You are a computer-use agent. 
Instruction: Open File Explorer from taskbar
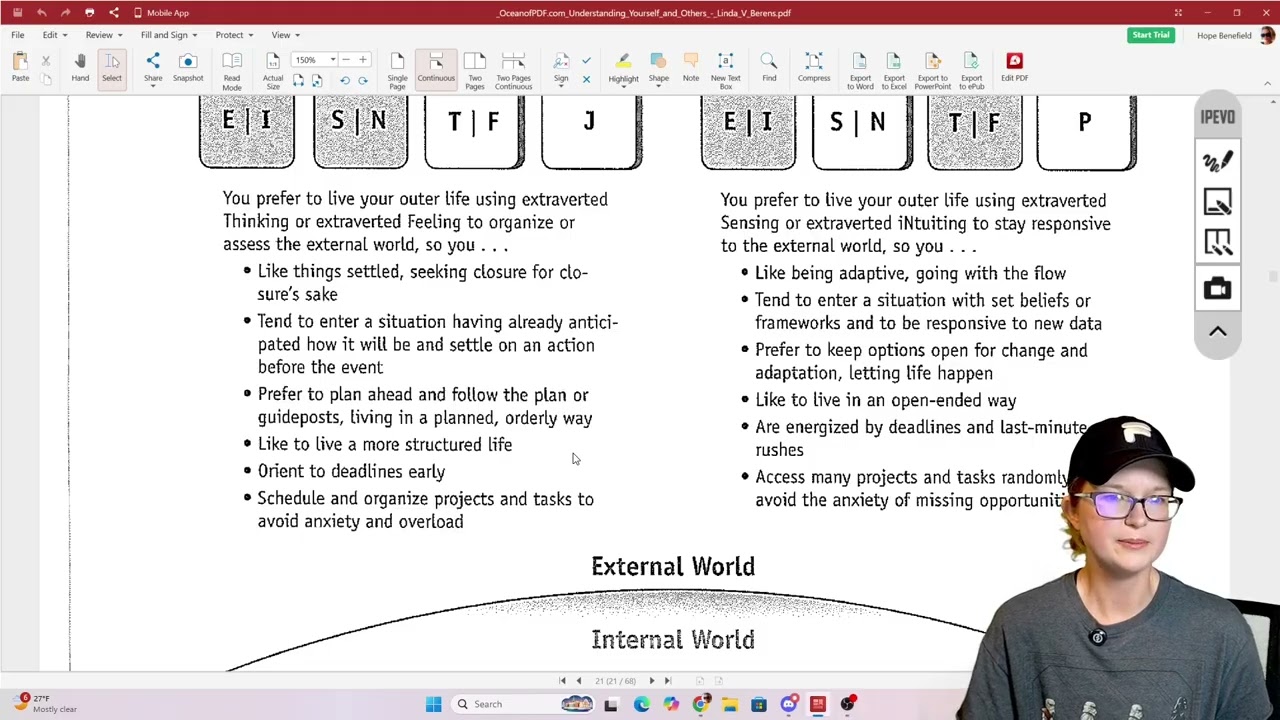coord(730,704)
